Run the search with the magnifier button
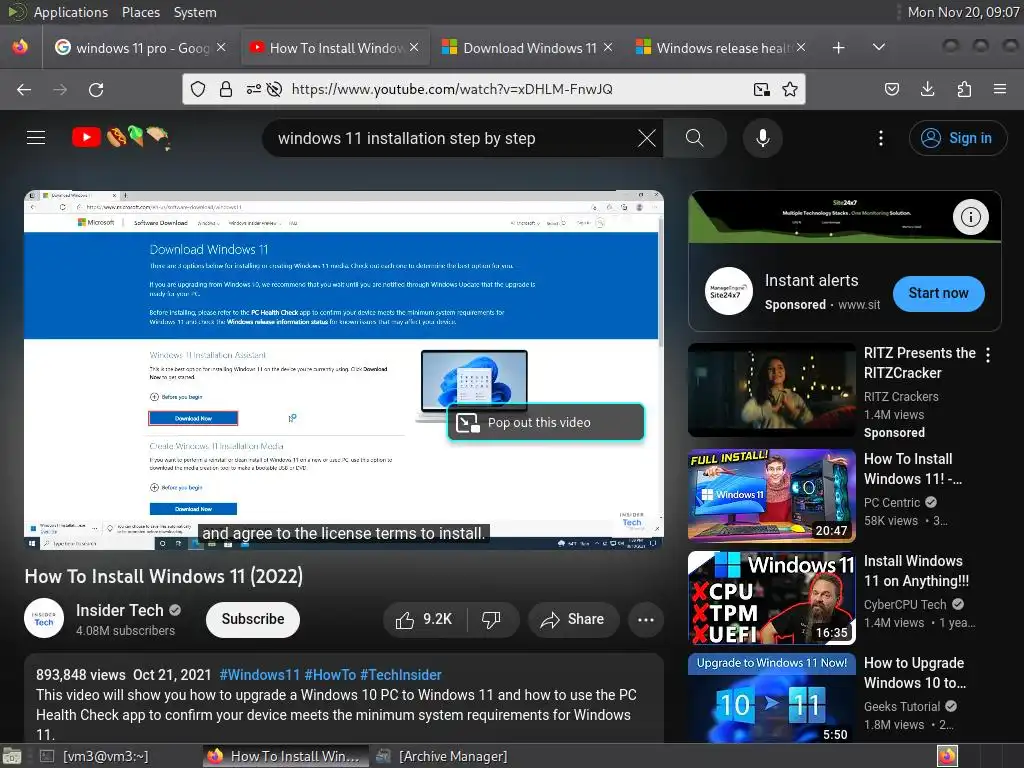The width and height of the screenshot is (1024, 768). (x=695, y=138)
